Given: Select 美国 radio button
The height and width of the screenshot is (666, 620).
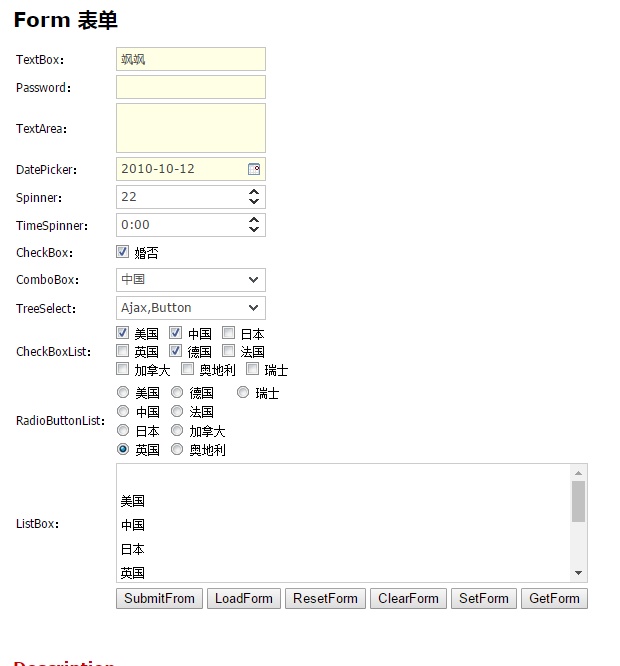Looking at the screenshot, I should 123,392.
